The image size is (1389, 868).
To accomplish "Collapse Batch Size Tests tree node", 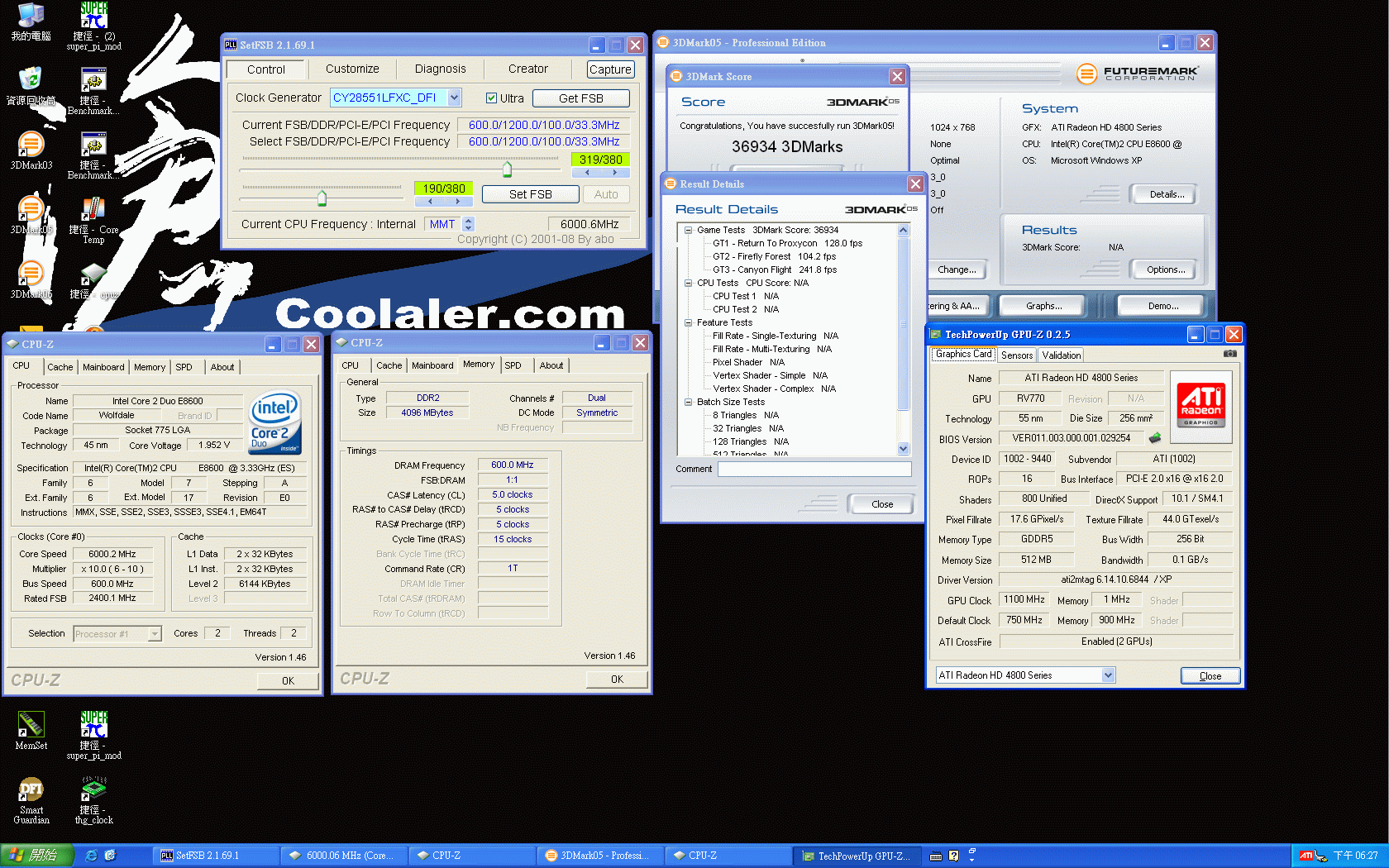I will coord(688,402).
